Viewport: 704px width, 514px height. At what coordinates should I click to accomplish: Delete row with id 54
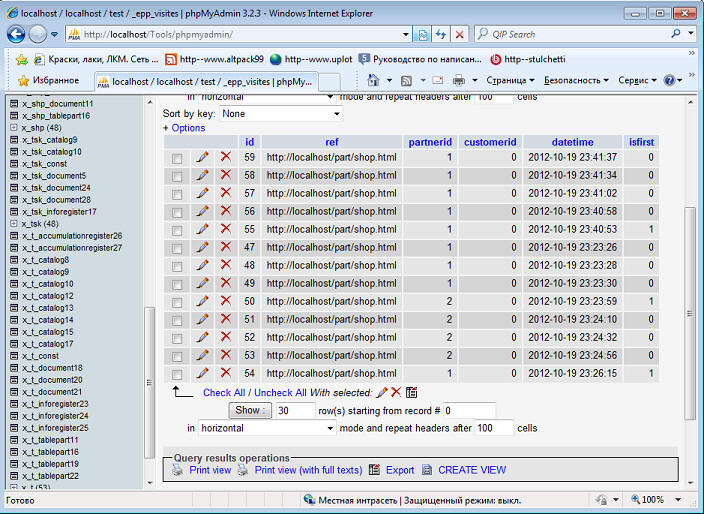tap(226, 373)
